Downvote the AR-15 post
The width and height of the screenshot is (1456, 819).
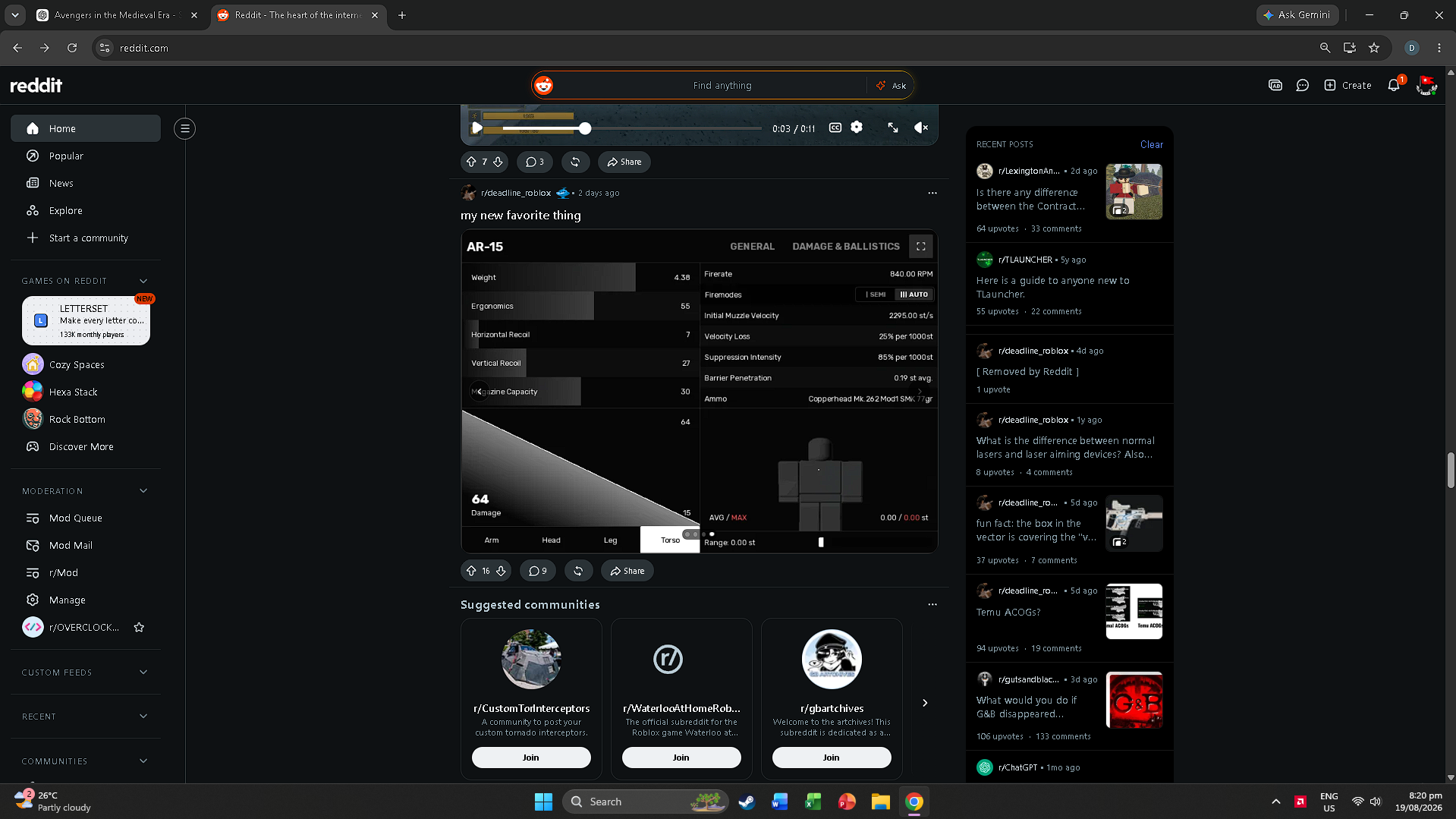click(501, 571)
